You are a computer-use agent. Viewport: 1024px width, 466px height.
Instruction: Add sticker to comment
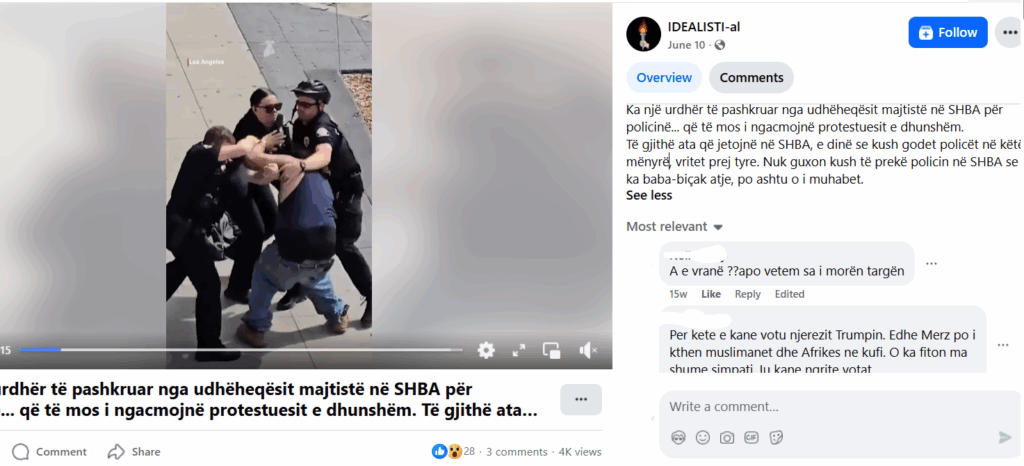(776, 437)
